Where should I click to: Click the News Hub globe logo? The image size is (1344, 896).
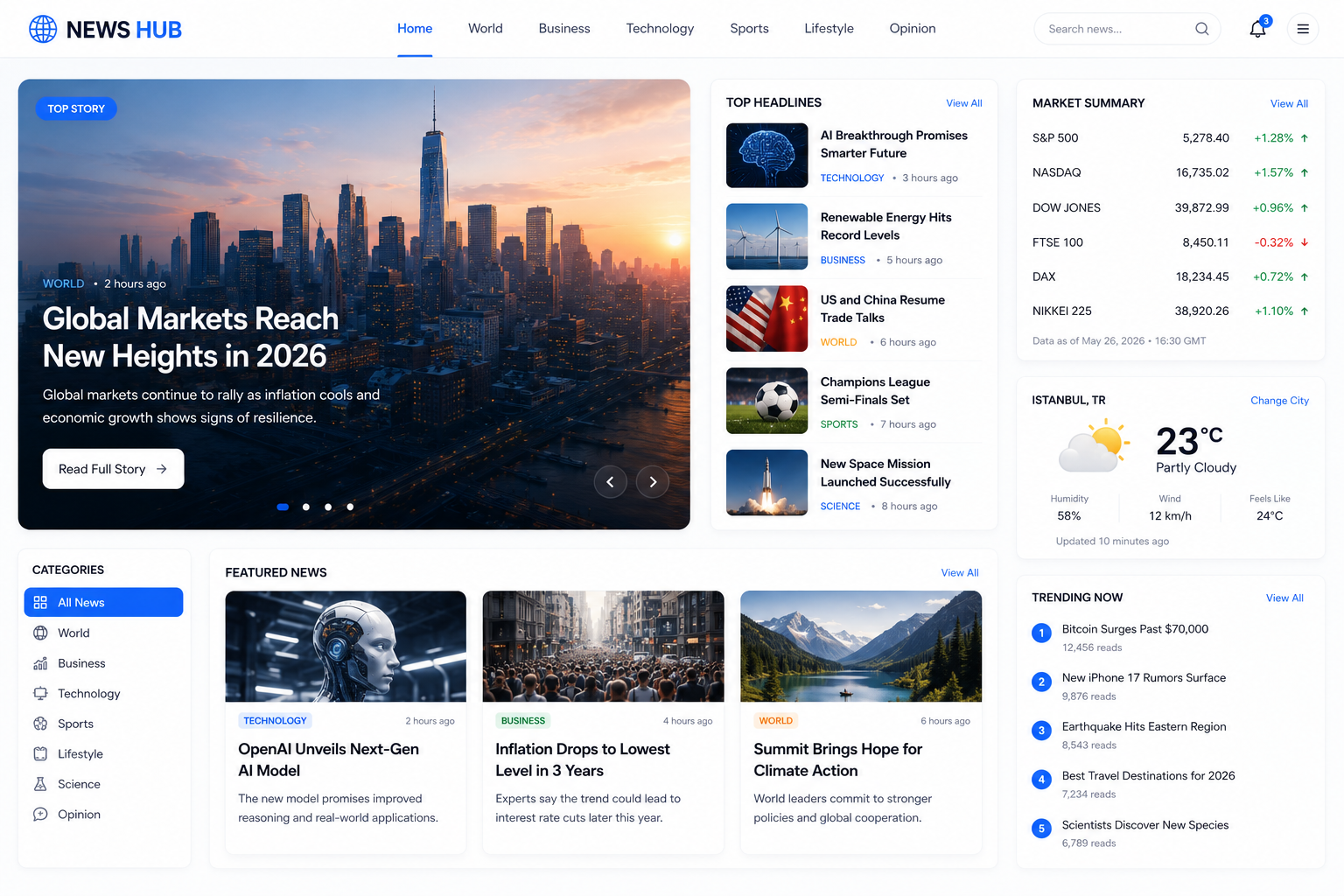pos(43,29)
